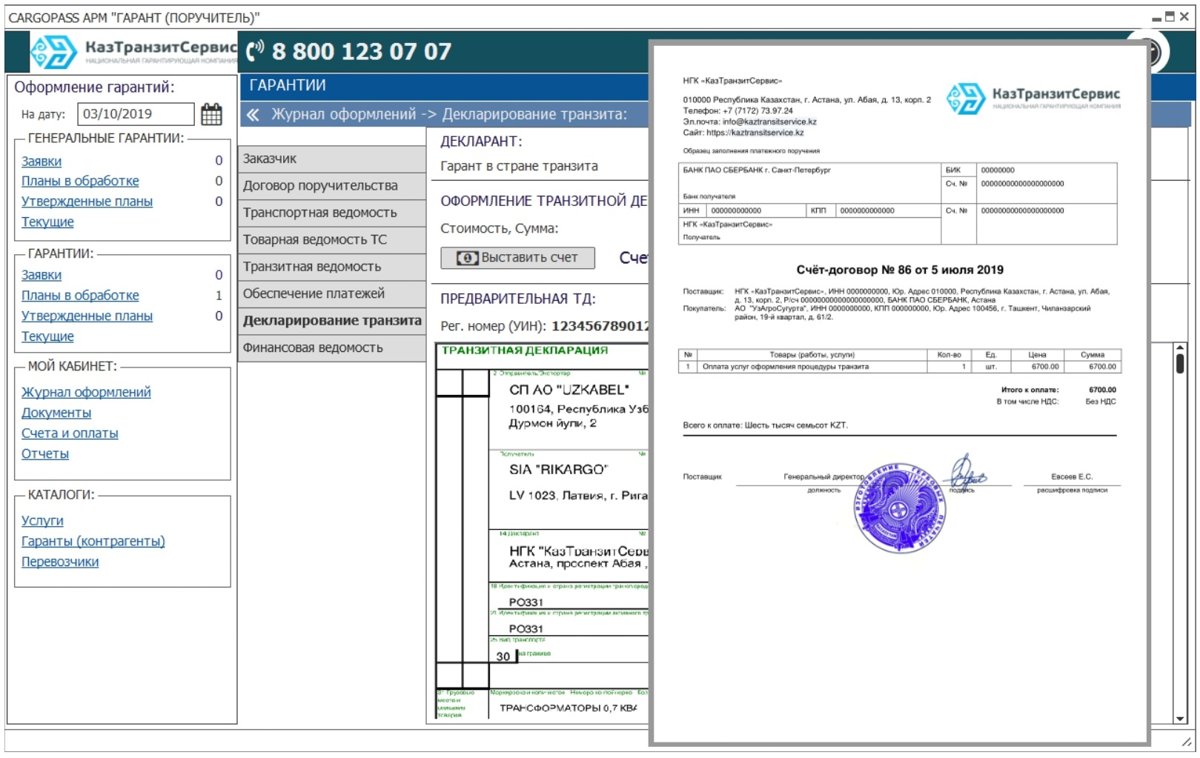Switch to the Заказчик tab
The height and width of the screenshot is (758, 1200).
coord(332,158)
